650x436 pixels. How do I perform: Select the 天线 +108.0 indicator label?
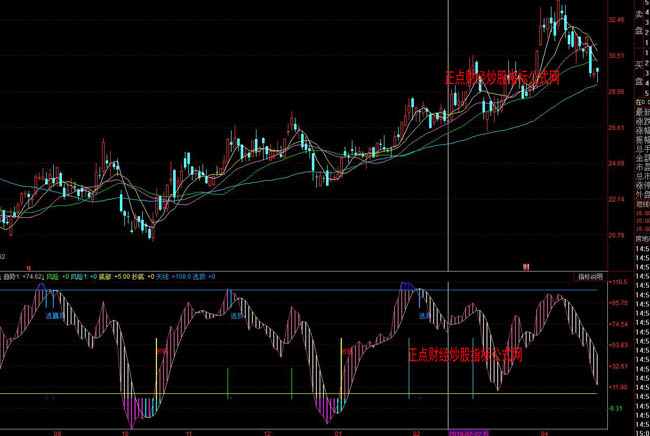pyautogui.click(x=176, y=275)
